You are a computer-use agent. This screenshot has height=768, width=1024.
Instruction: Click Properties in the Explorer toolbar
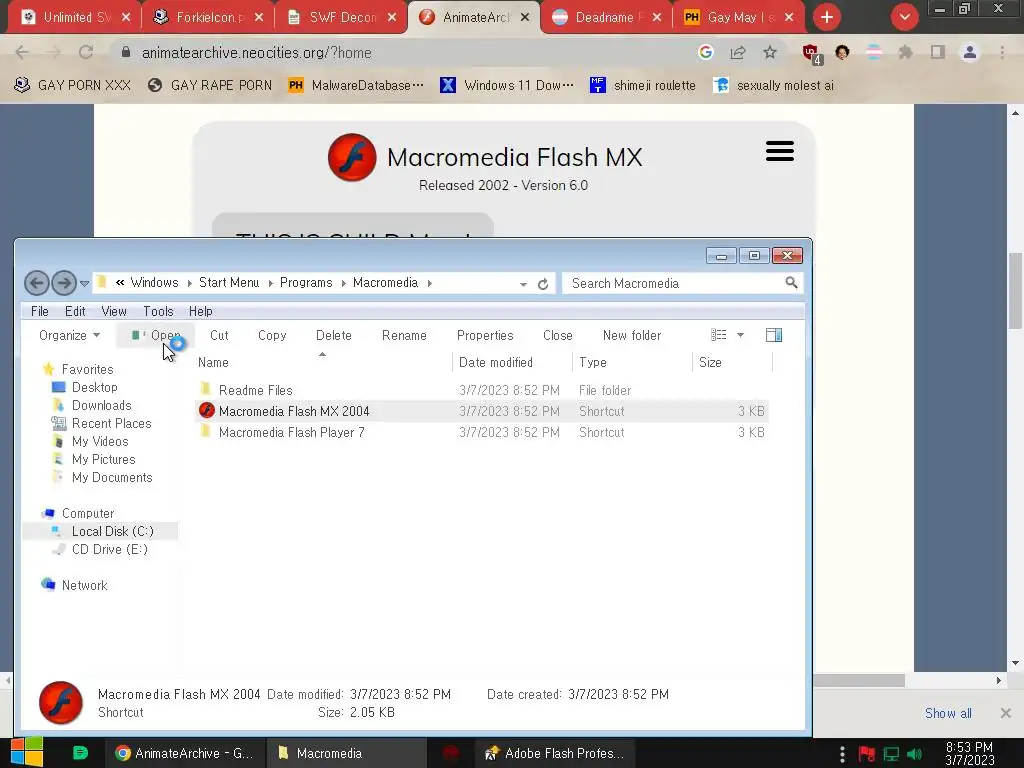pos(485,335)
